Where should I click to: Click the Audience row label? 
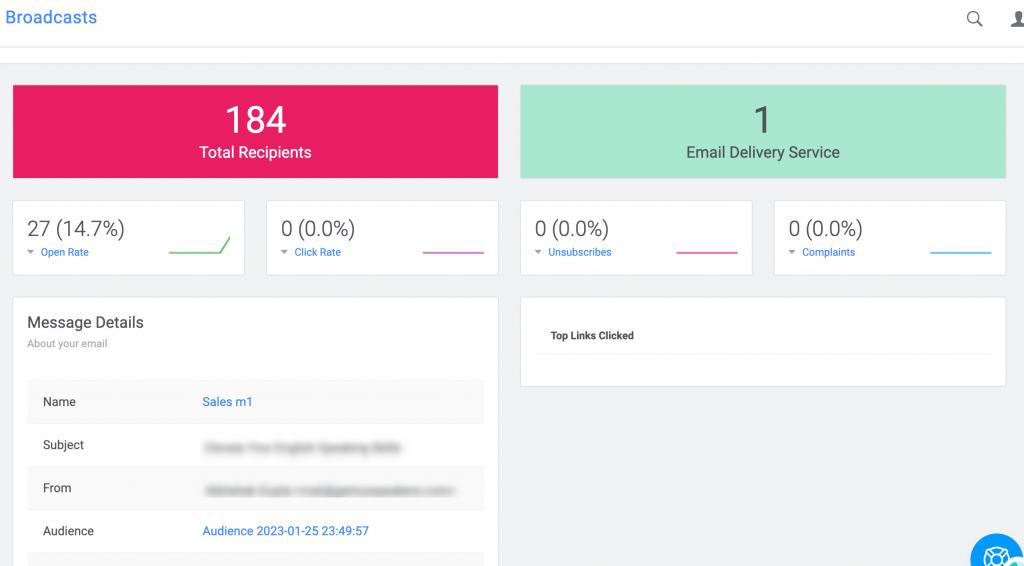(x=69, y=531)
